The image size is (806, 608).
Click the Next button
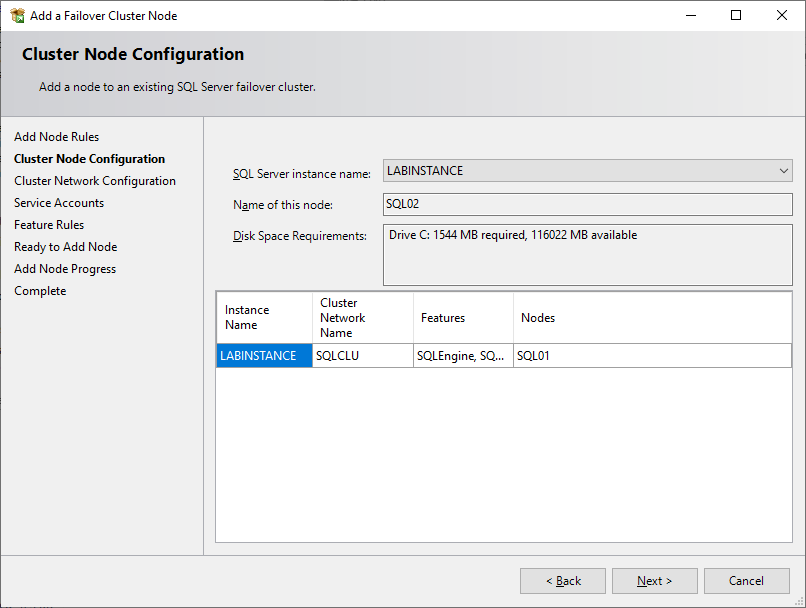pos(654,581)
